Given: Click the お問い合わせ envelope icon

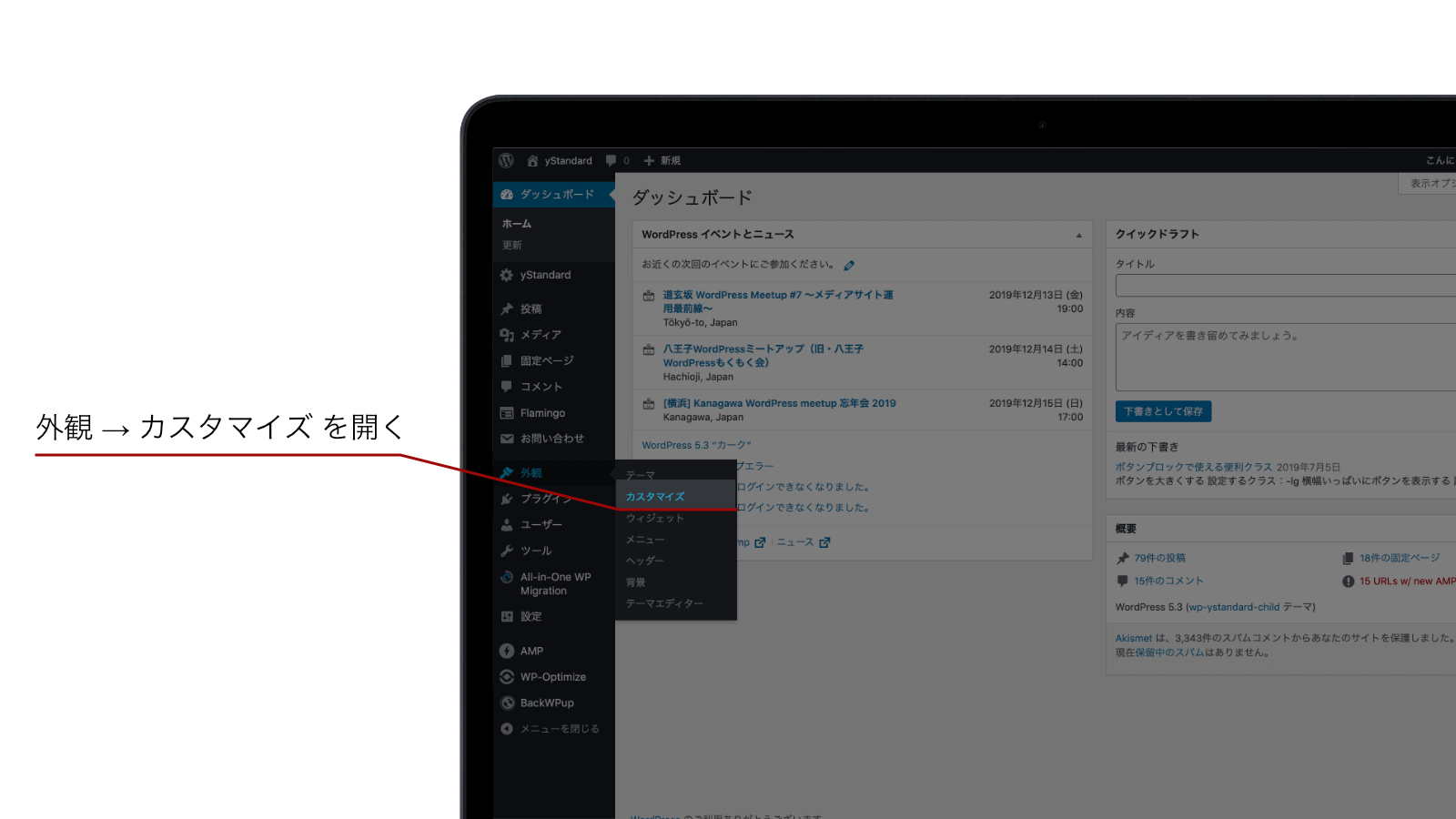Looking at the screenshot, I should click(507, 439).
